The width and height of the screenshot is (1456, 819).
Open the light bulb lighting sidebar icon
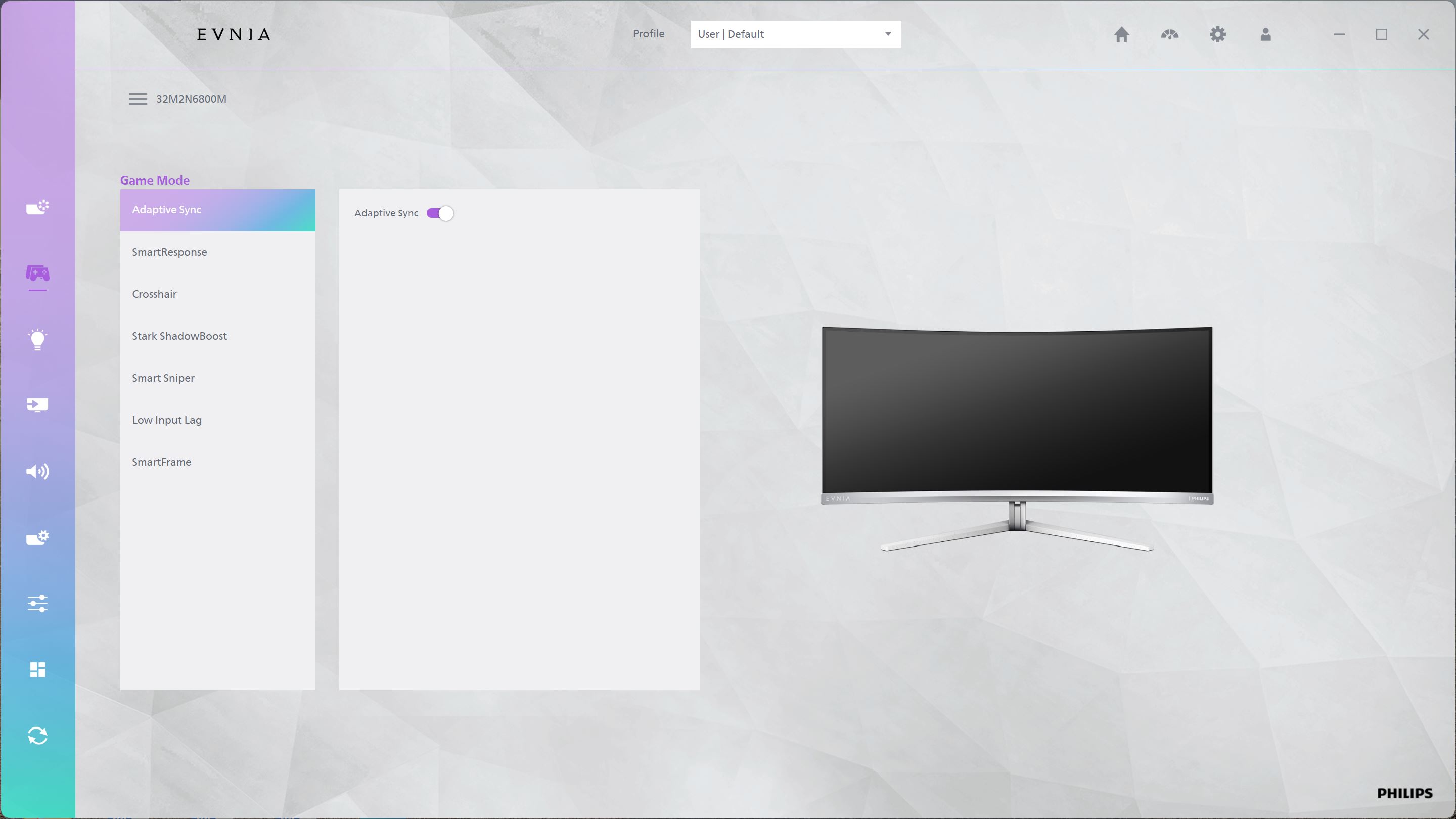(x=37, y=340)
